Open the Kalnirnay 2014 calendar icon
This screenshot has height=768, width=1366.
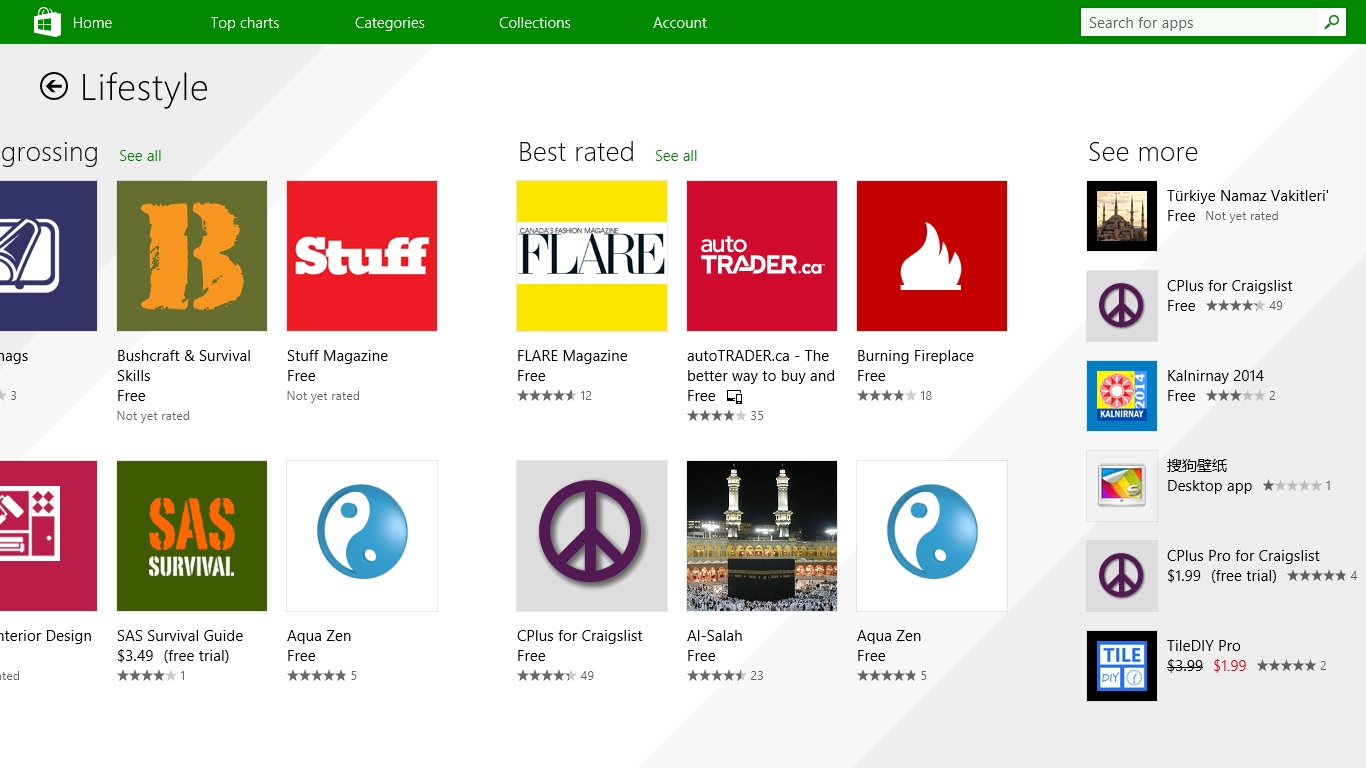tap(1122, 396)
